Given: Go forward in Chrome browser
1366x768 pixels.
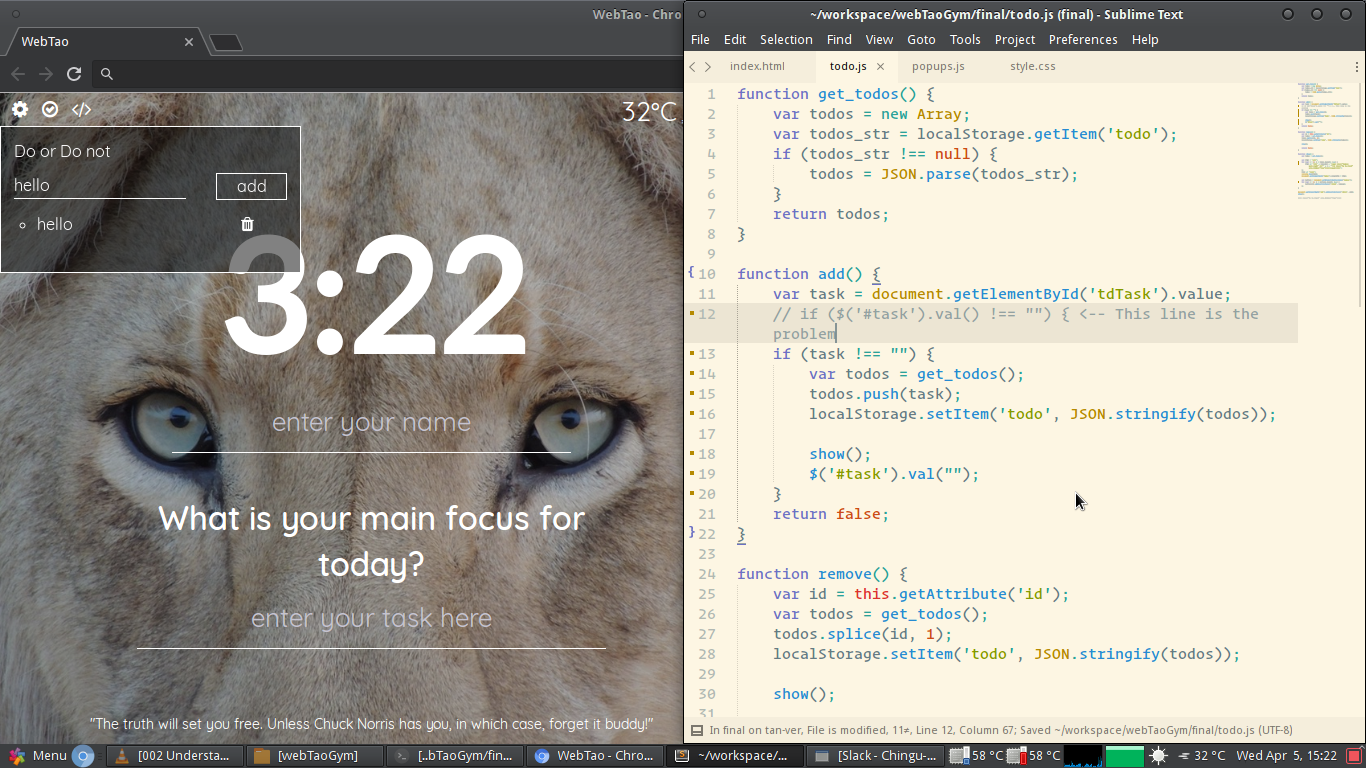Looking at the screenshot, I should [45, 74].
